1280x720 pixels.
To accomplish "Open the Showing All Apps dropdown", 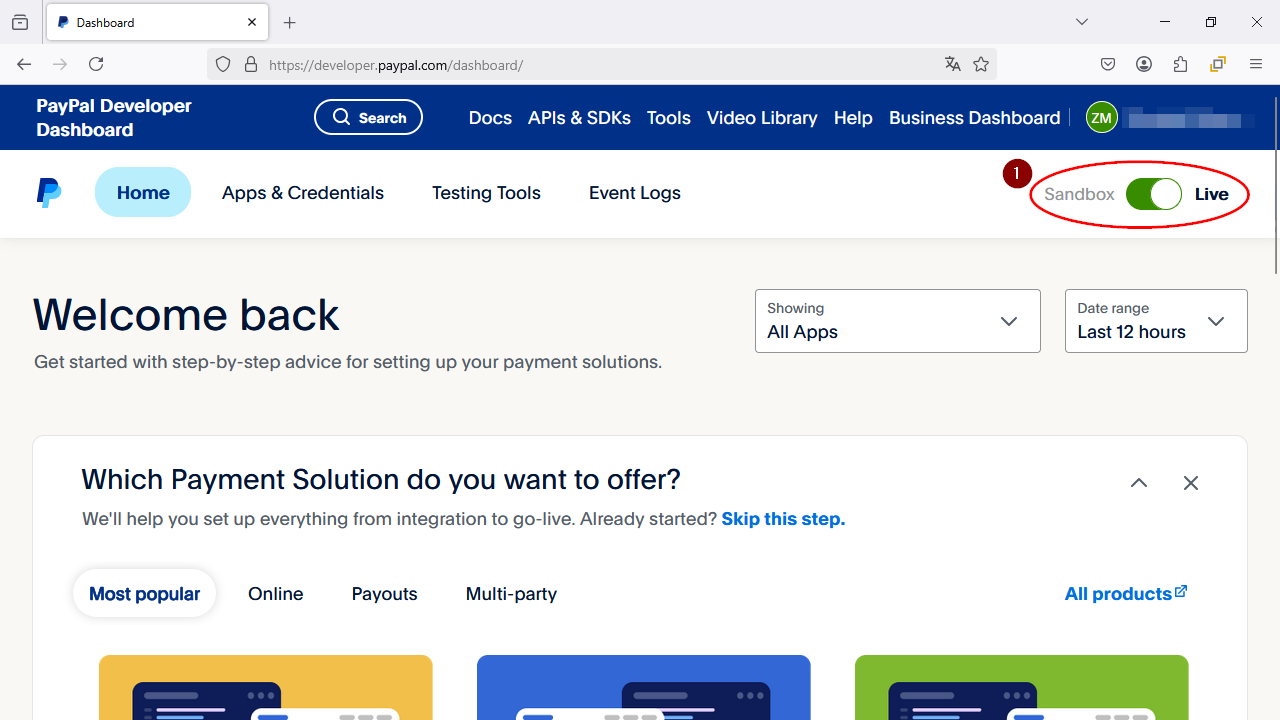I will [898, 321].
